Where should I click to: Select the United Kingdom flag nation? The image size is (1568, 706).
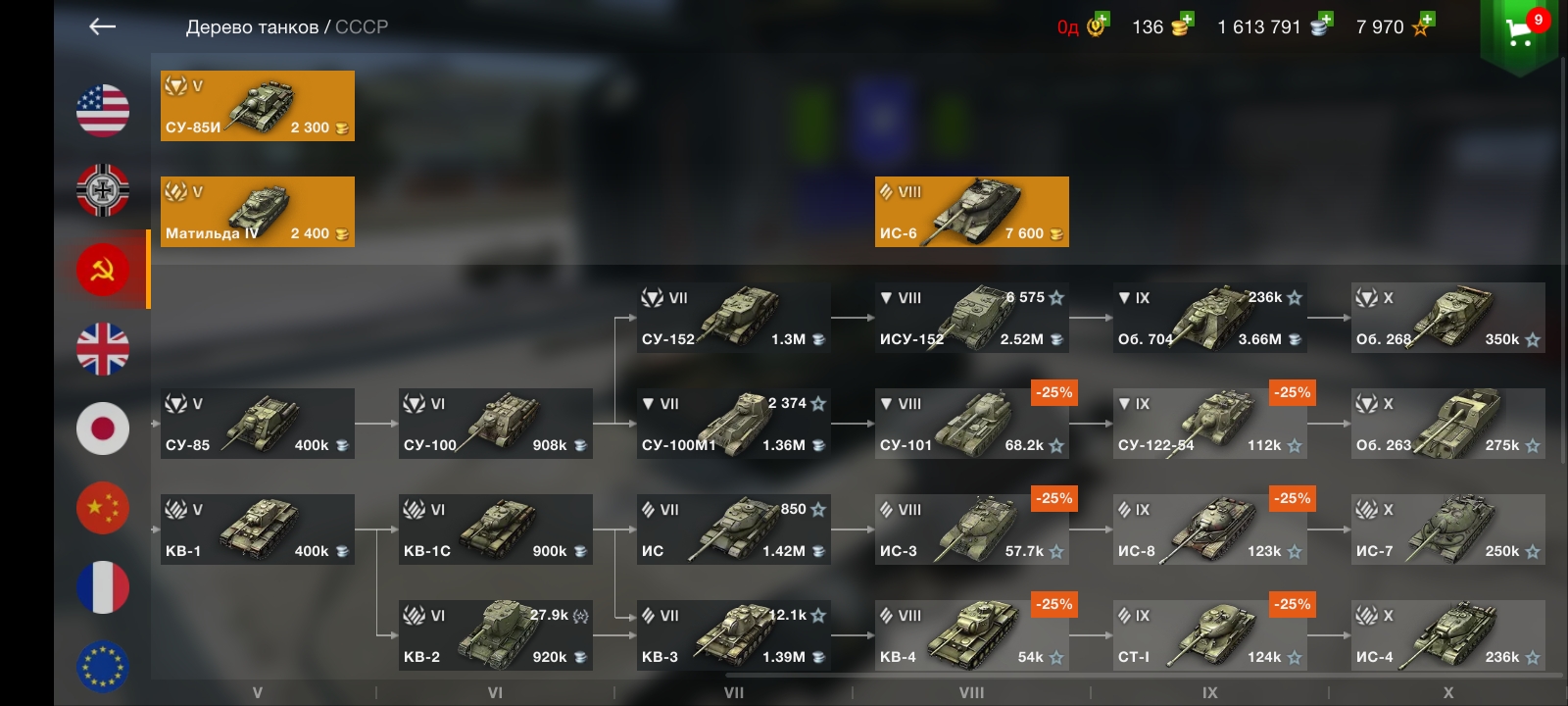tap(103, 348)
